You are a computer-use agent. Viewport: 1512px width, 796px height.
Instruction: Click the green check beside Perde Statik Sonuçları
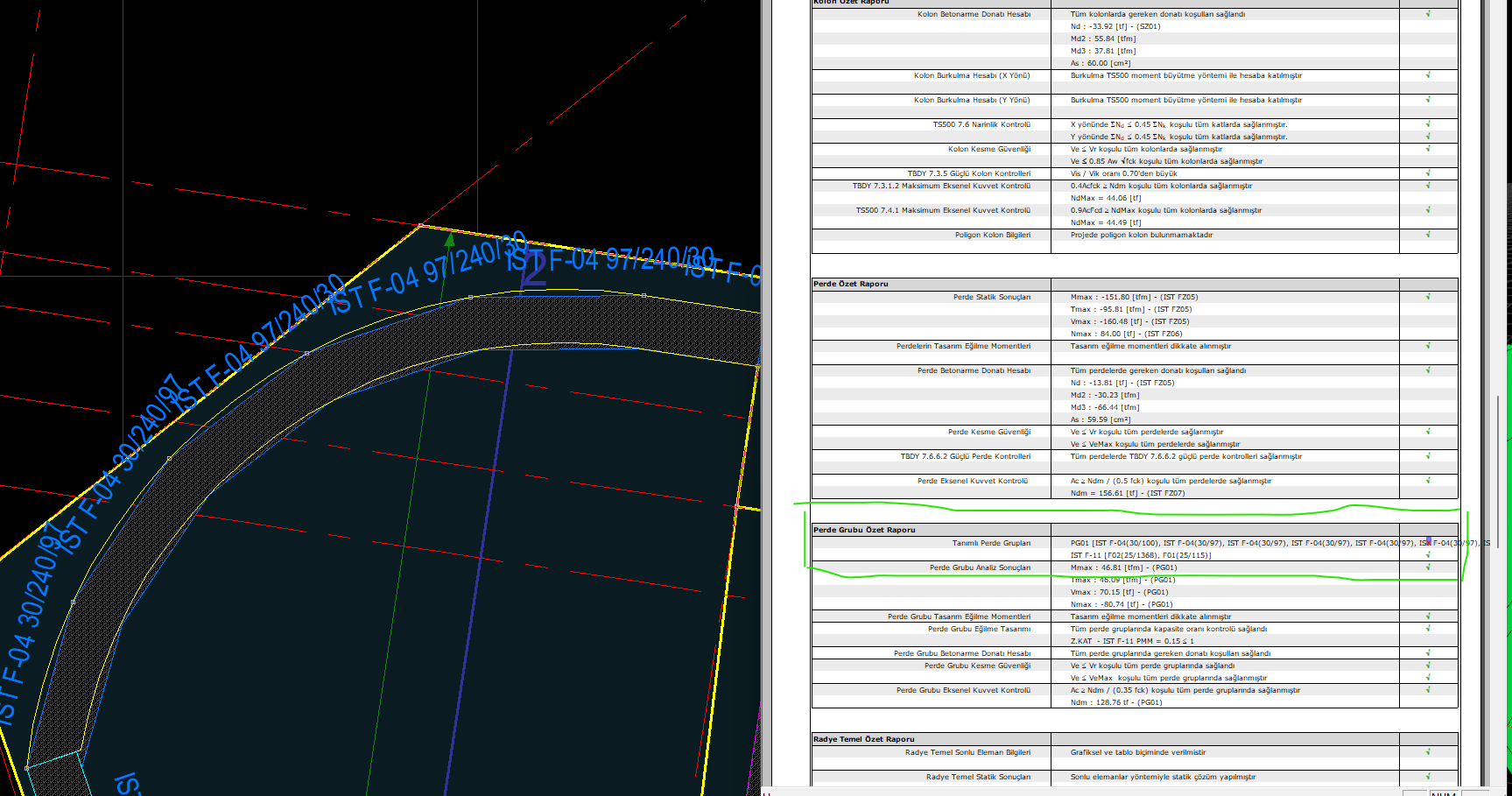(x=1428, y=297)
